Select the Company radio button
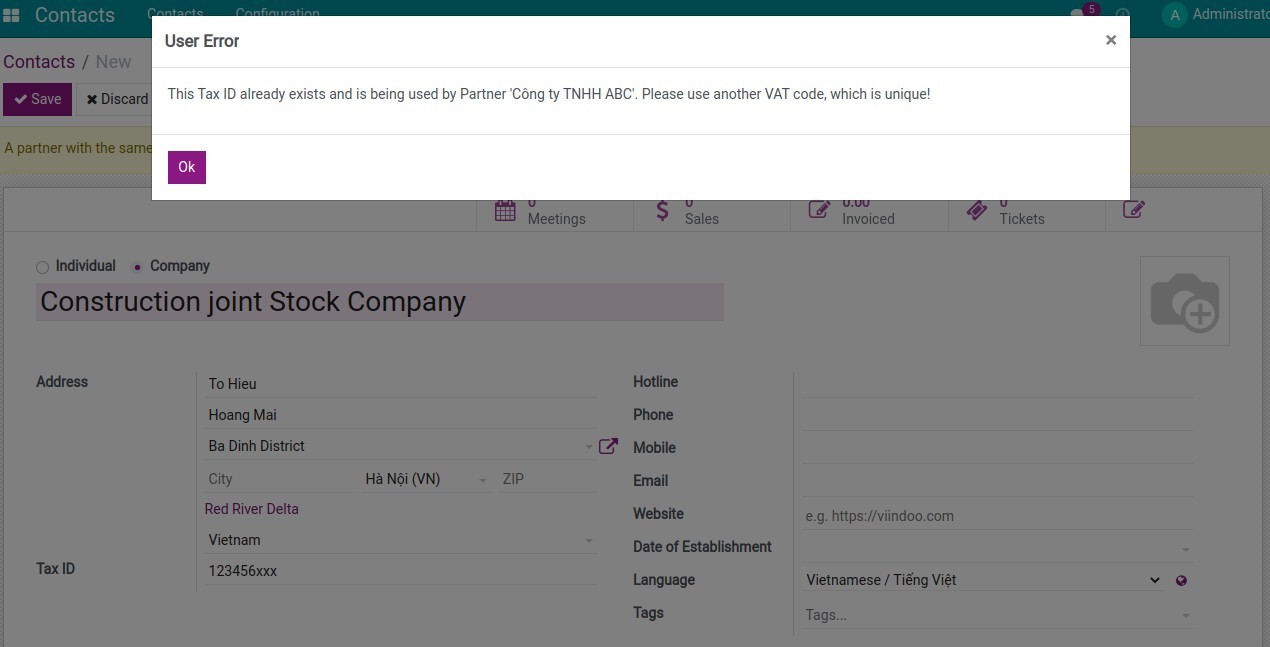 pyautogui.click(x=136, y=266)
